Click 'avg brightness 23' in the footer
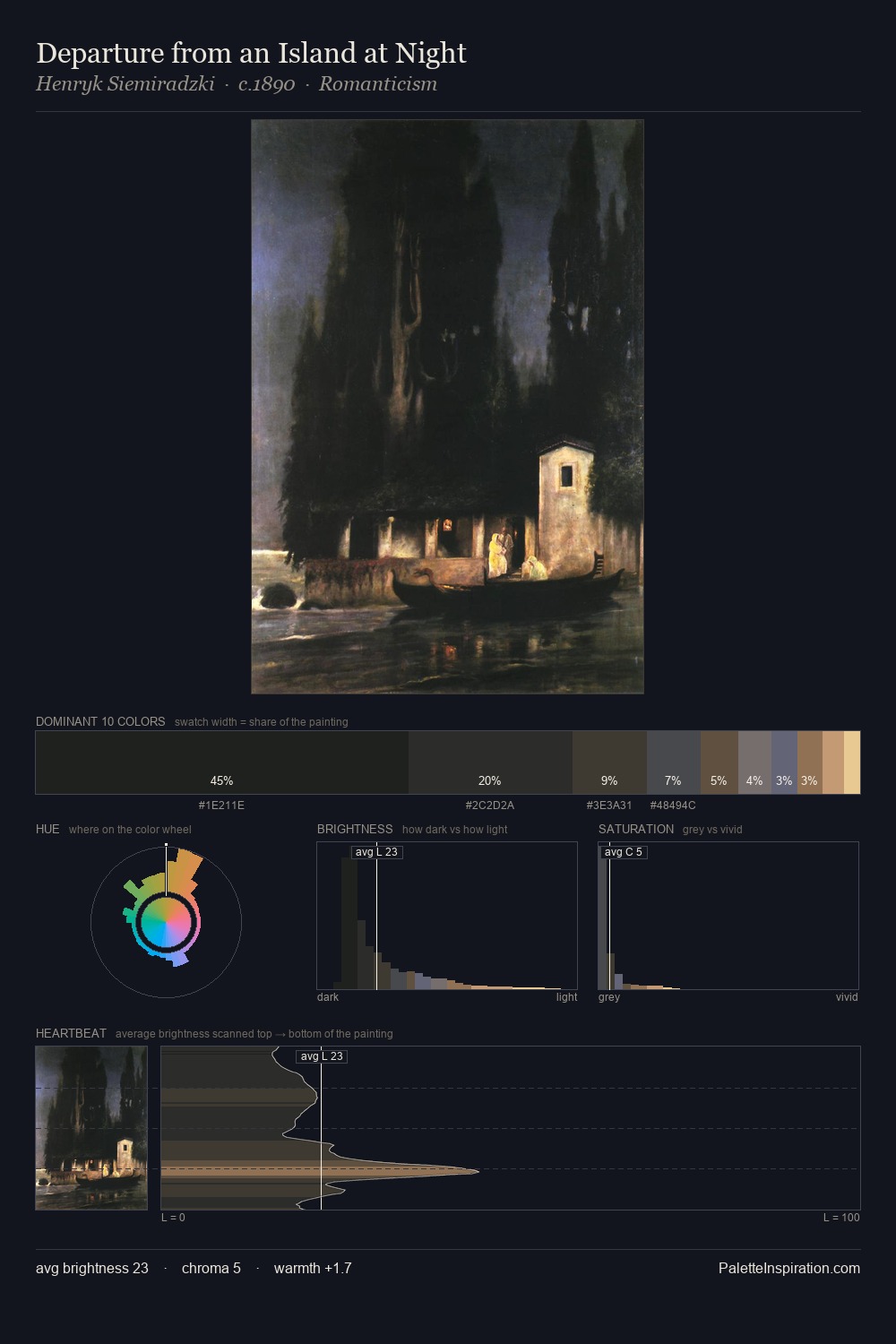This screenshot has width=896, height=1344. click(92, 1268)
